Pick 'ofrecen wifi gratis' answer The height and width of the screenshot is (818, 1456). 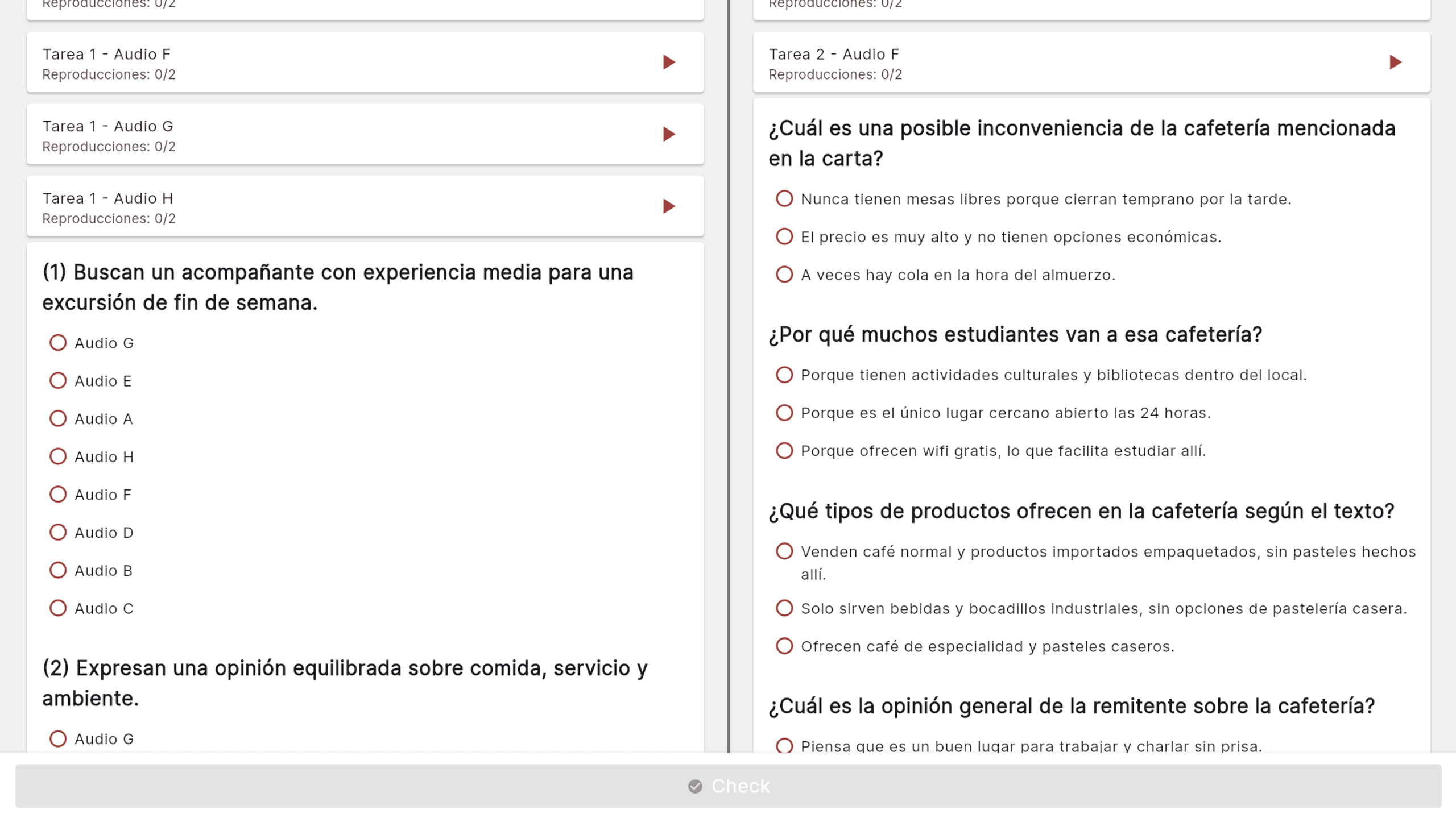[784, 451]
